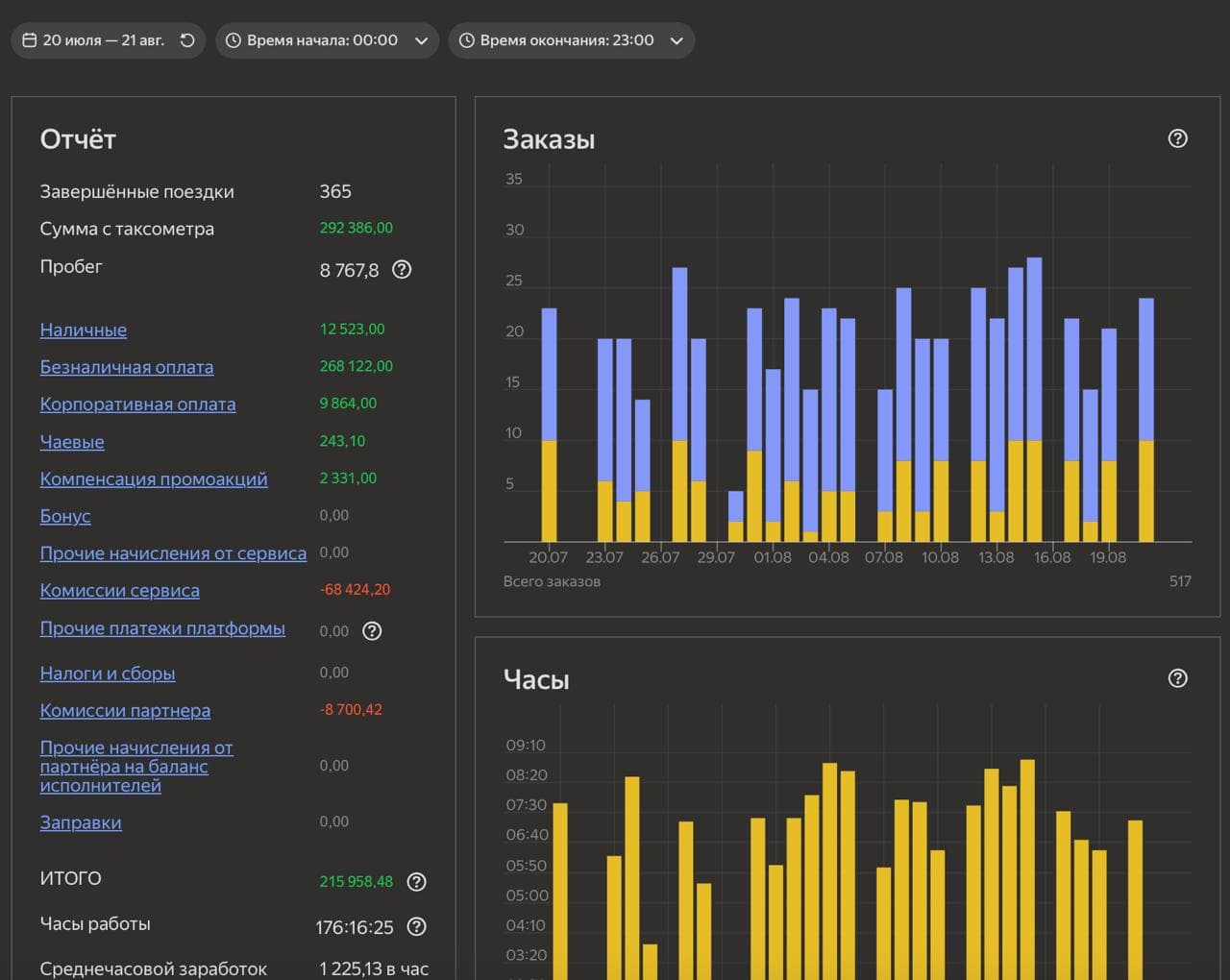Select the Заказы chart title
This screenshot has height=980, width=1230.
pos(549,139)
